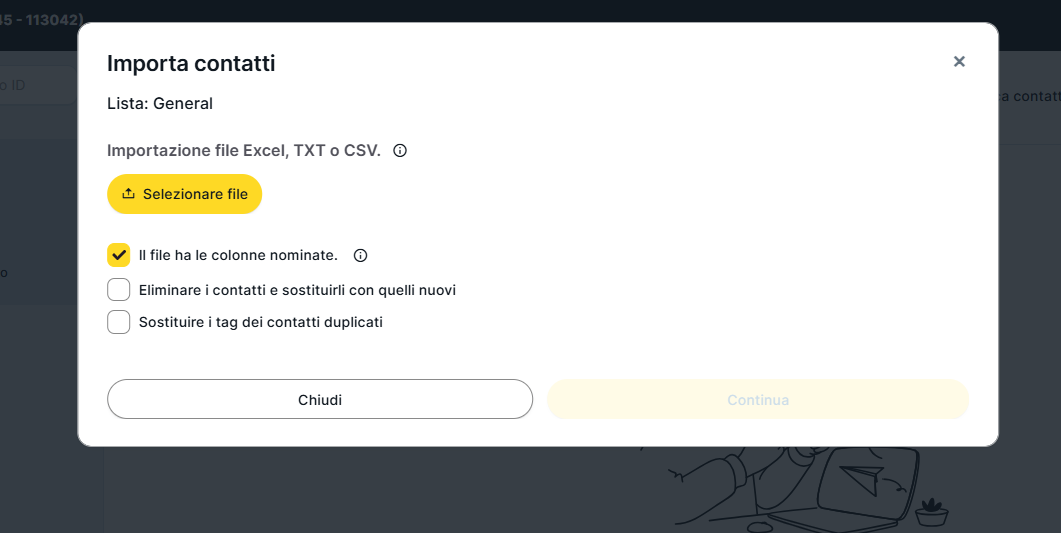Click label text 'Eliminare i contatti e sostituirli con quelli nuovi'
Viewport: 1061px width, 533px height.
click(x=297, y=290)
